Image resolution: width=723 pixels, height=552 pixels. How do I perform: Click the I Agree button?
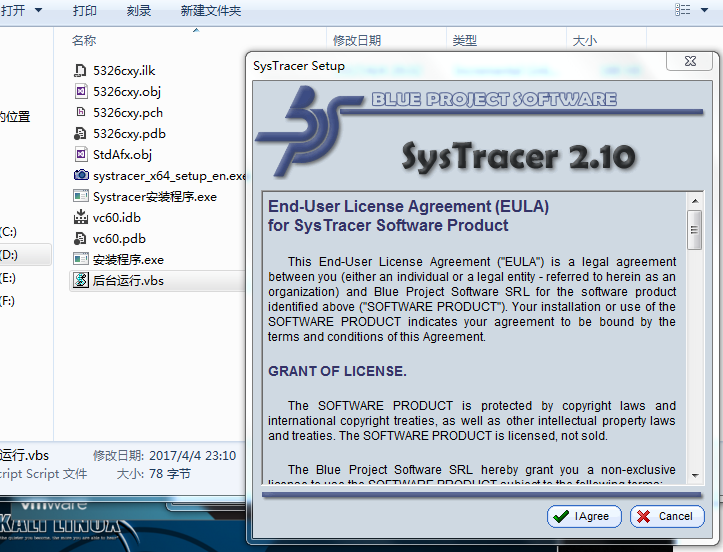[584, 516]
